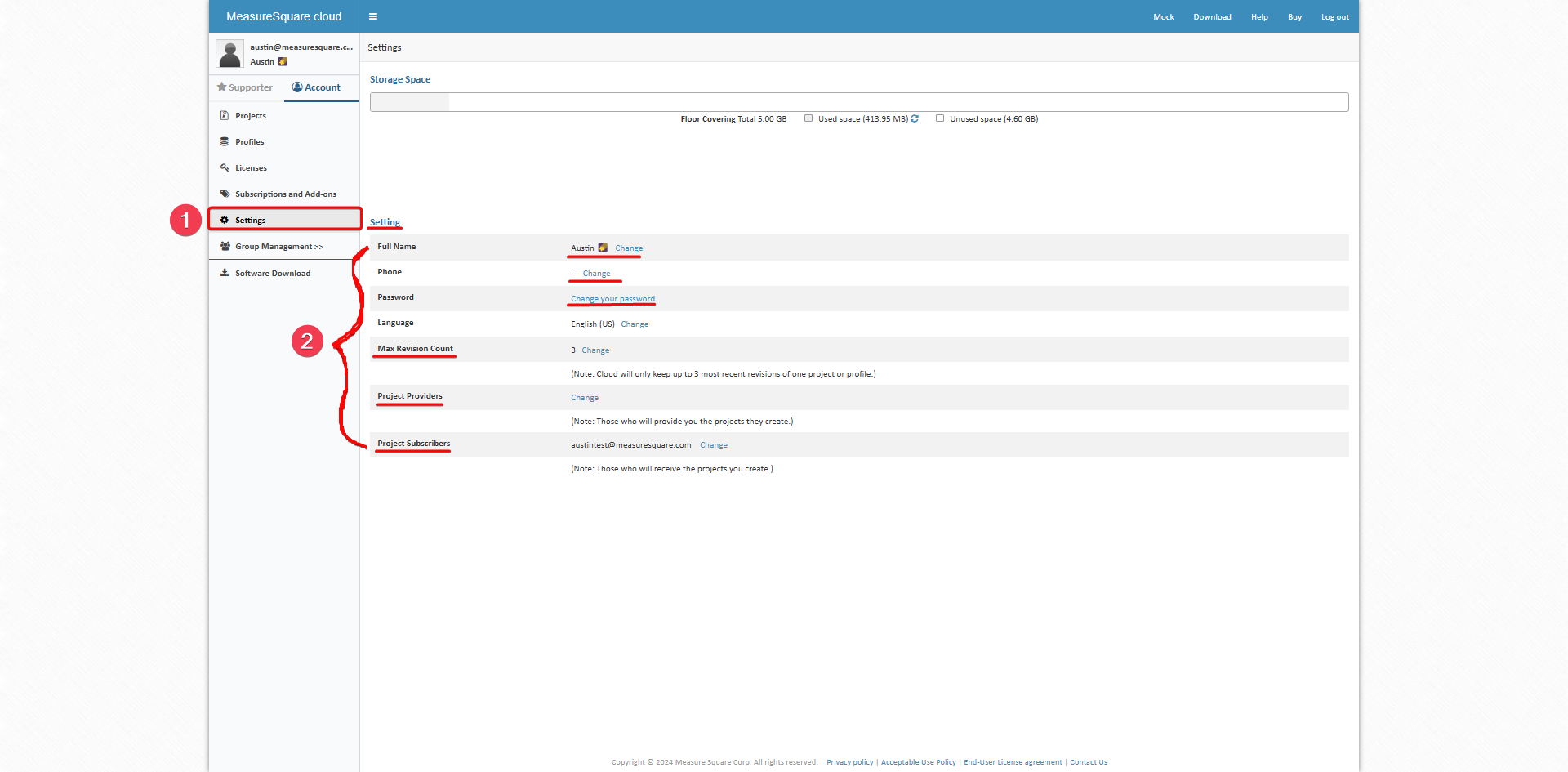Click the Max Revision Count label
1568x772 pixels.
415,349
